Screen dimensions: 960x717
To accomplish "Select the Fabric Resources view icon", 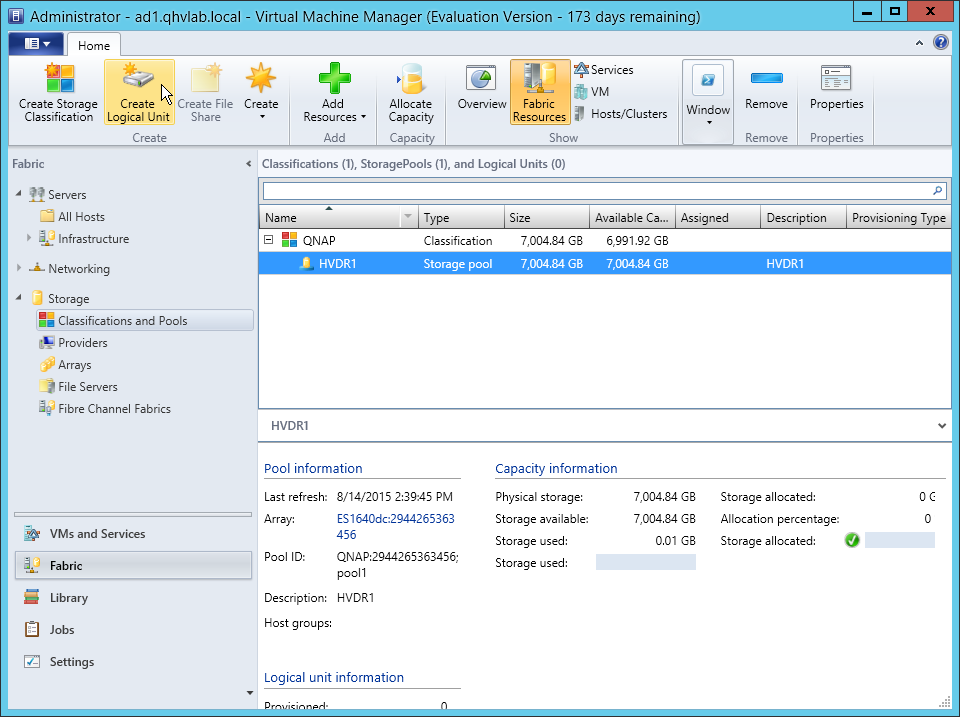I will 539,92.
